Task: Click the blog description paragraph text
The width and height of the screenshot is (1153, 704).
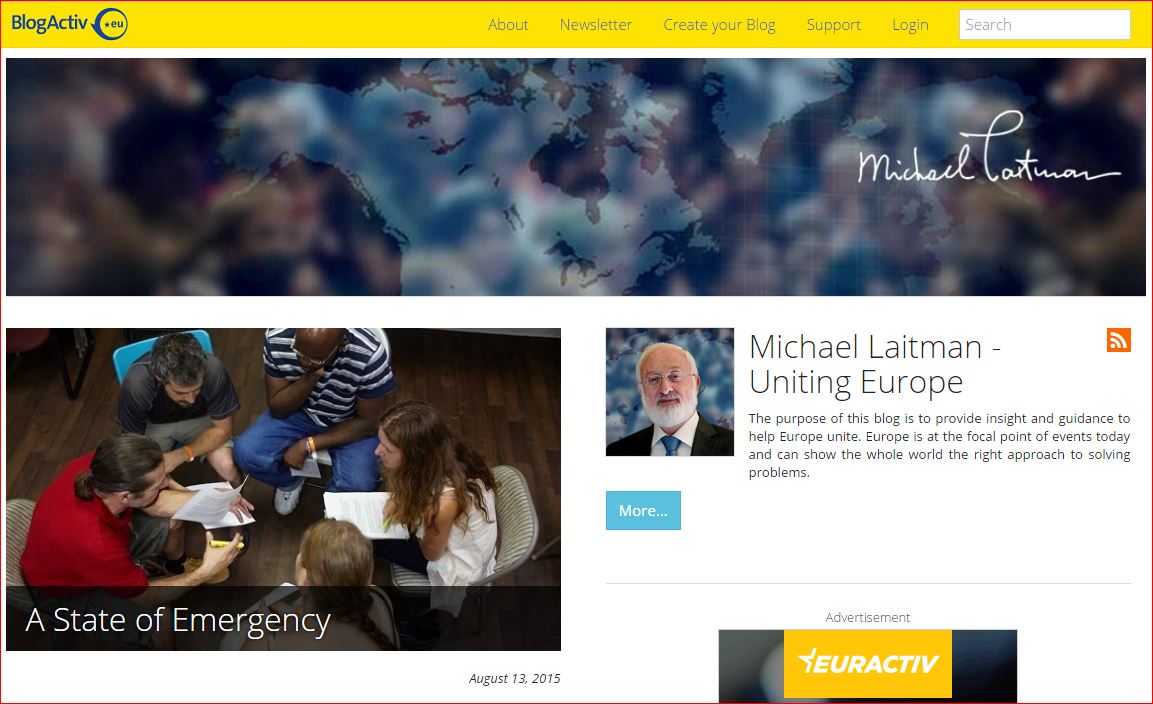Action: pyautogui.click(x=939, y=445)
